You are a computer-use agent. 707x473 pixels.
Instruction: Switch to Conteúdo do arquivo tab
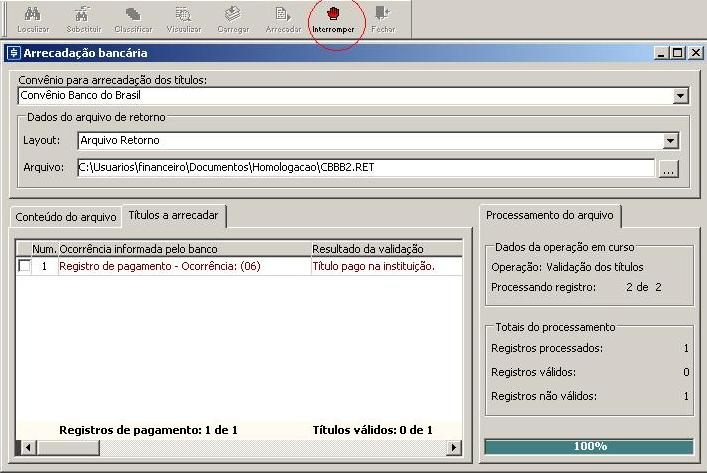[x=66, y=216]
